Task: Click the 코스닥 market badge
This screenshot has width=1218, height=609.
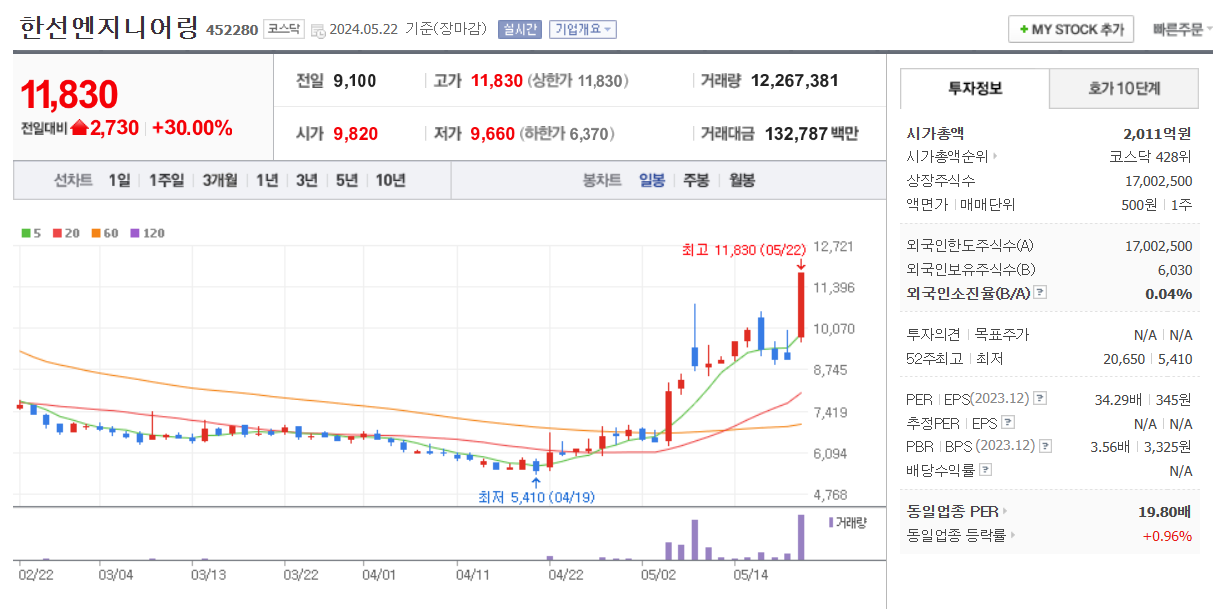Action: (x=283, y=30)
